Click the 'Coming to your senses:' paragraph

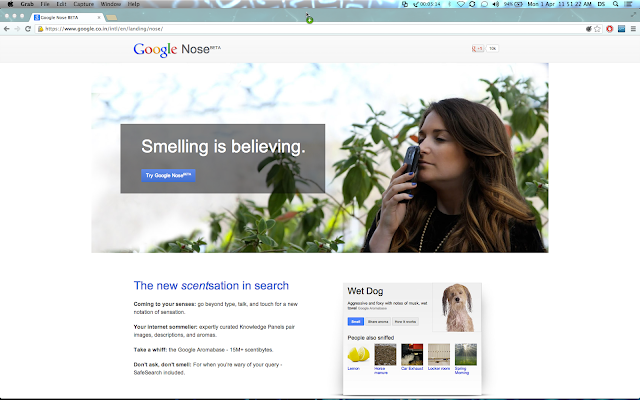pyautogui.click(x=216, y=308)
